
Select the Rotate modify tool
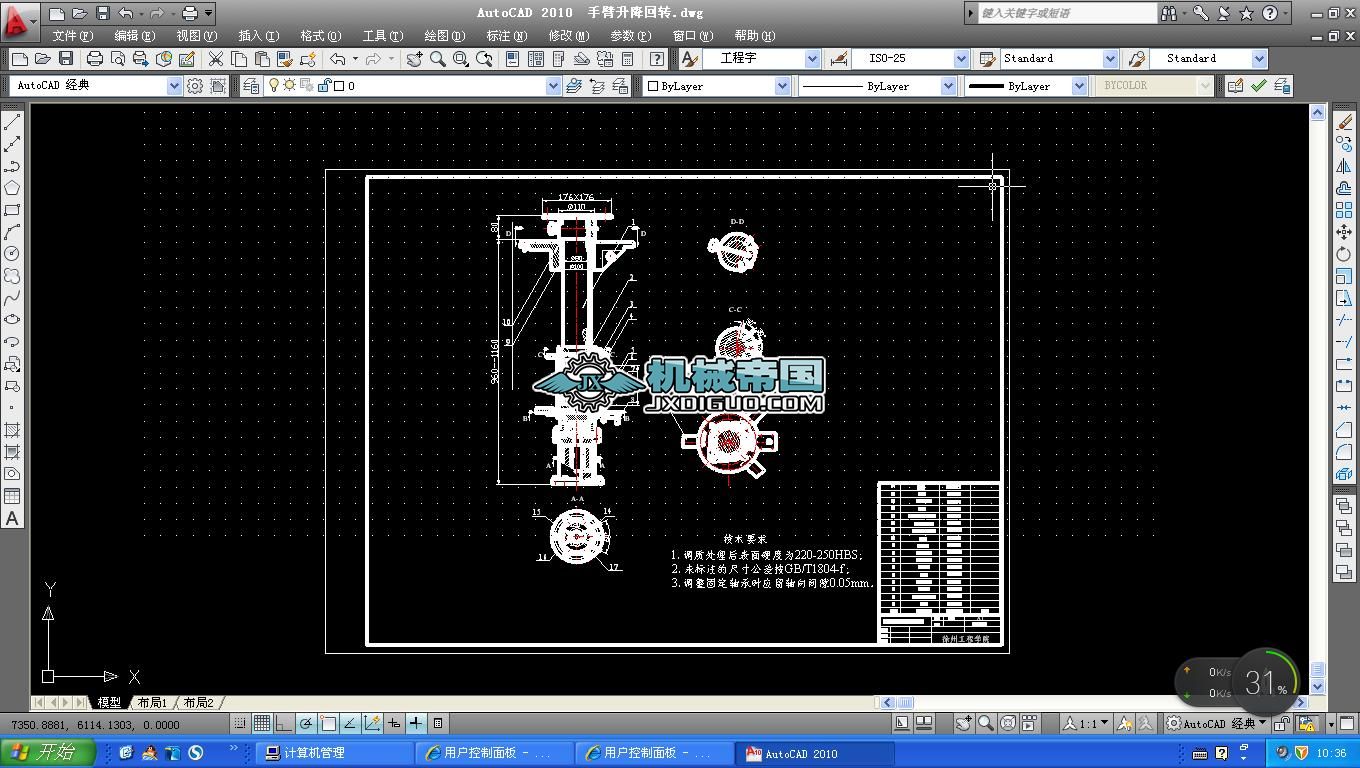tap(1344, 254)
